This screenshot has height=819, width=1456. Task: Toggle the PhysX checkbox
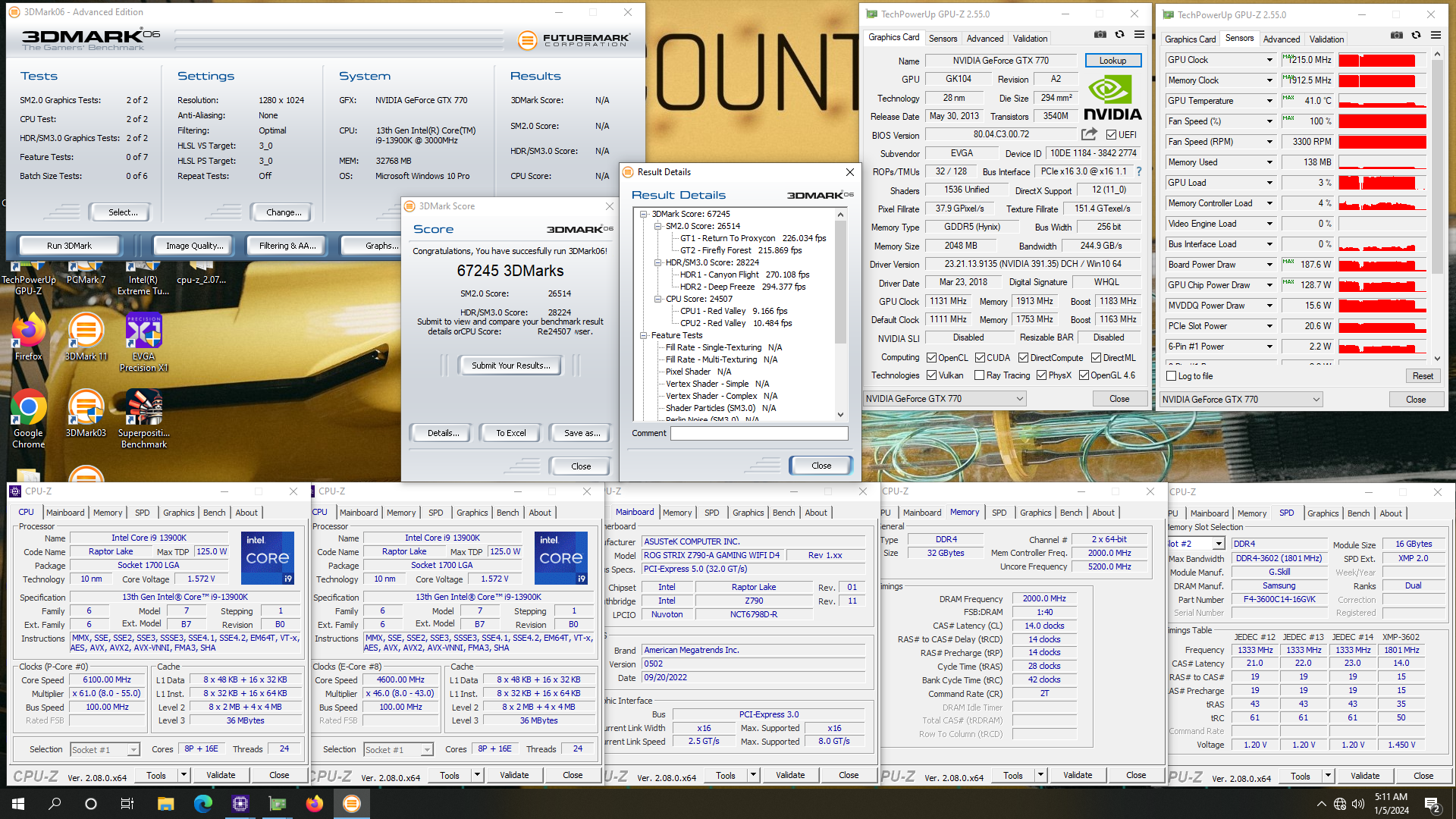[x=1041, y=375]
